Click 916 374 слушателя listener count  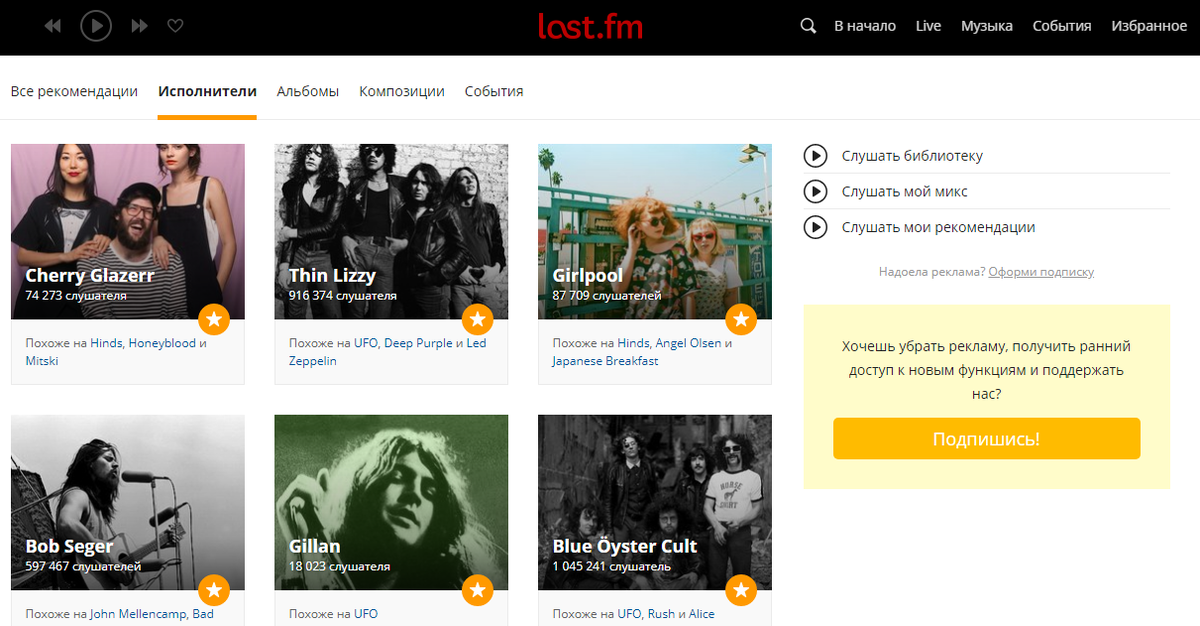tap(343, 296)
